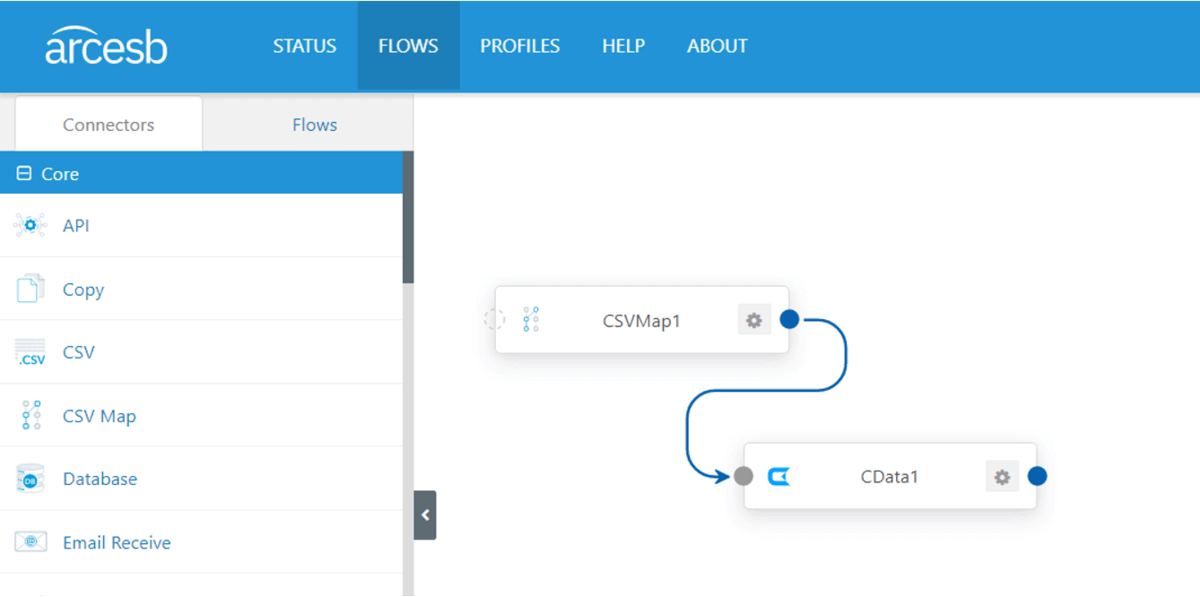Open the FLOWS page
The height and width of the screenshot is (597, 1200).
click(408, 46)
